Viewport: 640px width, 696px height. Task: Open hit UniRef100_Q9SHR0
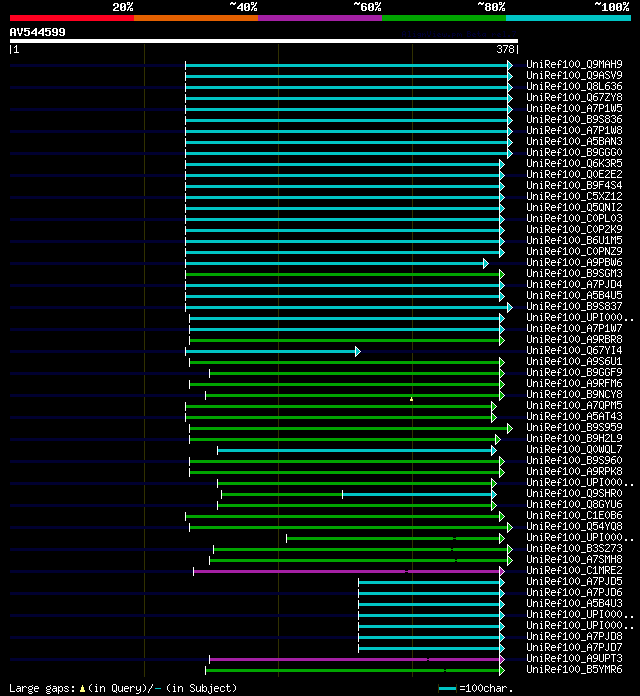(x=574, y=493)
